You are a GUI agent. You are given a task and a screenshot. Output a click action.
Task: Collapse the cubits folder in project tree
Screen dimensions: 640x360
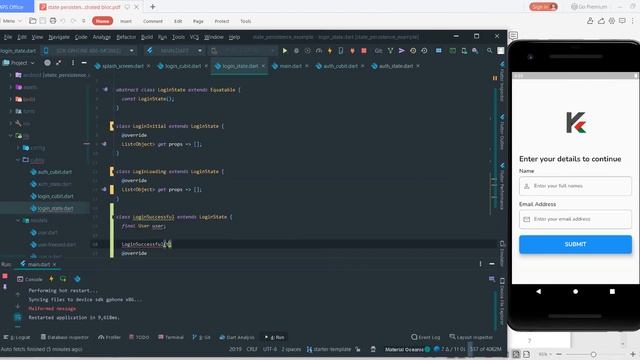coord(18,160)
